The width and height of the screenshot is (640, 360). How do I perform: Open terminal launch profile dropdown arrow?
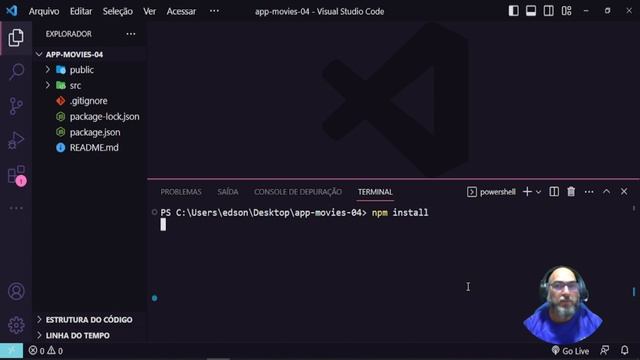(x=538, y=192)
